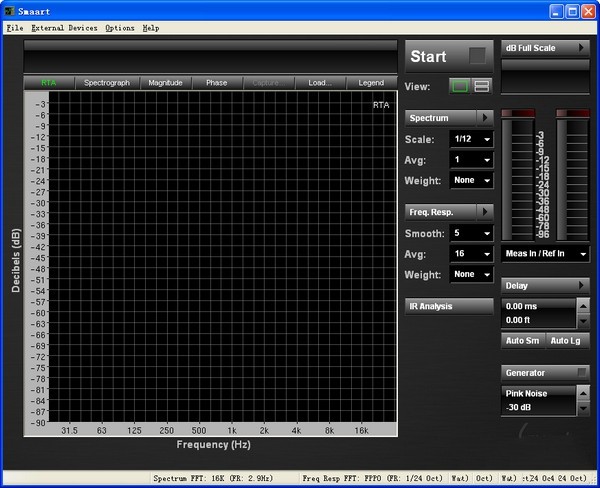Click the Generator level down arrow
This screenshot has width=600, height=488.
[583, 408]
